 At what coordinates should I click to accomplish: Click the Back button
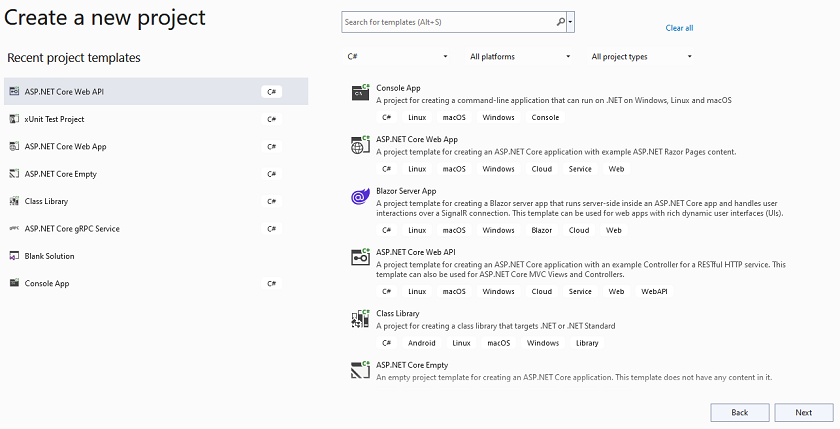(x=740, y=412)
